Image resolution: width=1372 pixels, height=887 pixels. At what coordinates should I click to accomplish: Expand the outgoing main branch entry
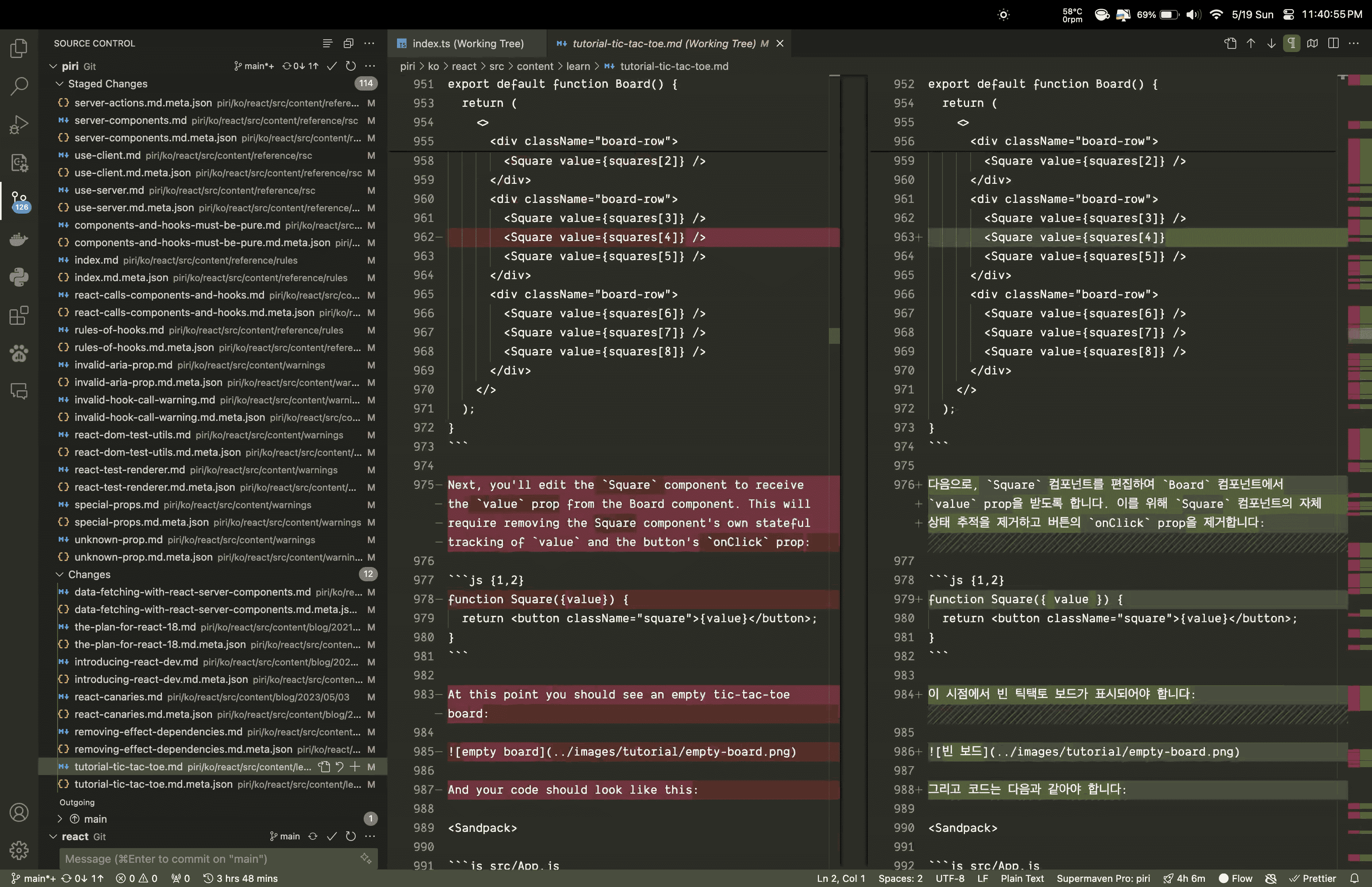pyautogui.click(x=60, y=819)
